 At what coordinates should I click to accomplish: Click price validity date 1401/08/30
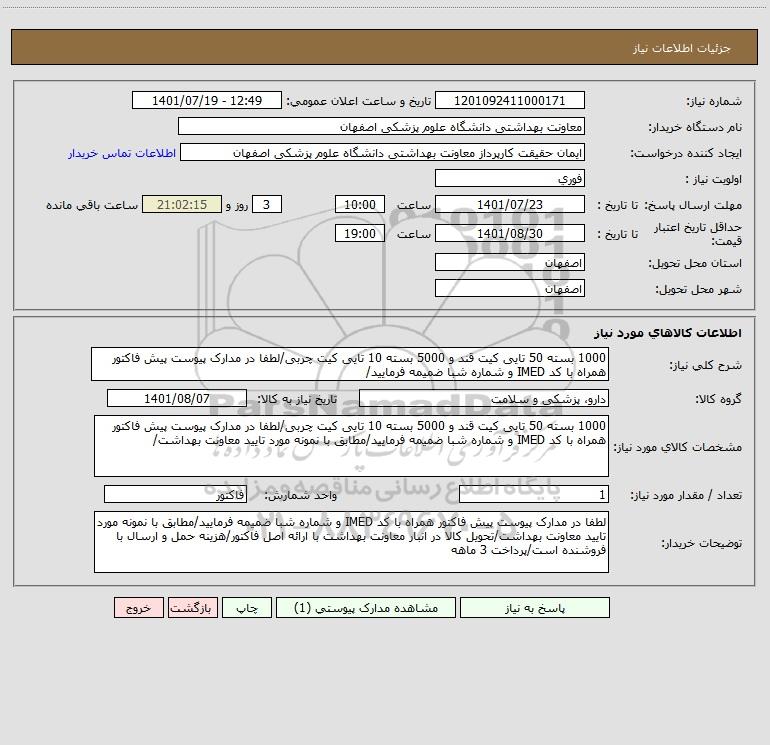tap(510, 233)
